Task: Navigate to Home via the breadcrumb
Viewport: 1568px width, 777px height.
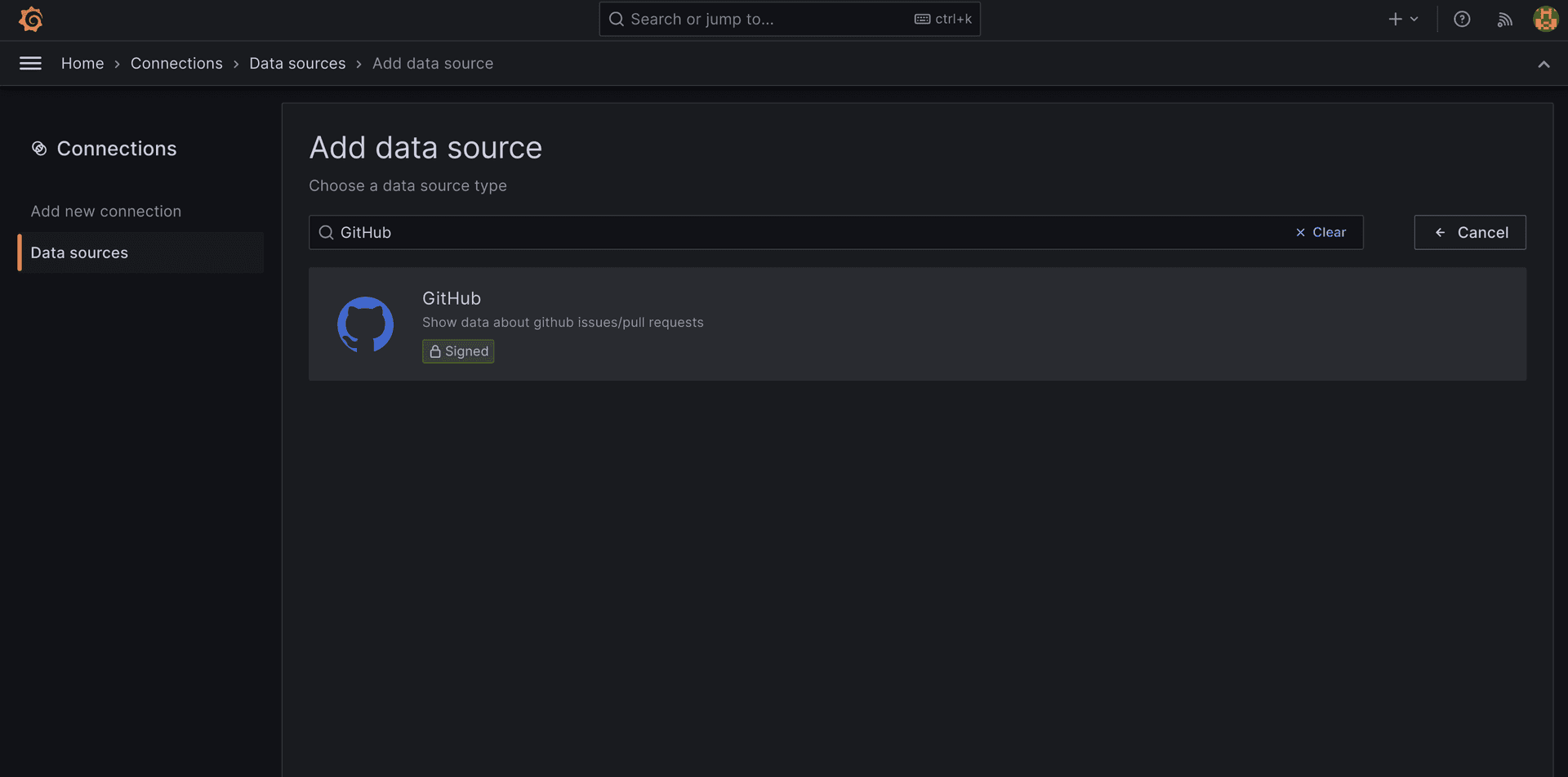Action: click(82, 63)
